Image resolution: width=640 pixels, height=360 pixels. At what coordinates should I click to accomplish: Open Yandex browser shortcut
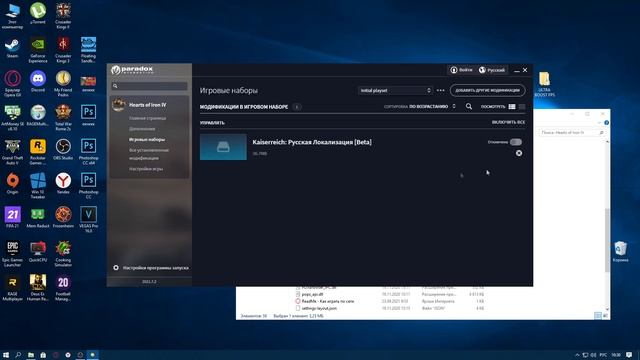(x=63, y=183)
